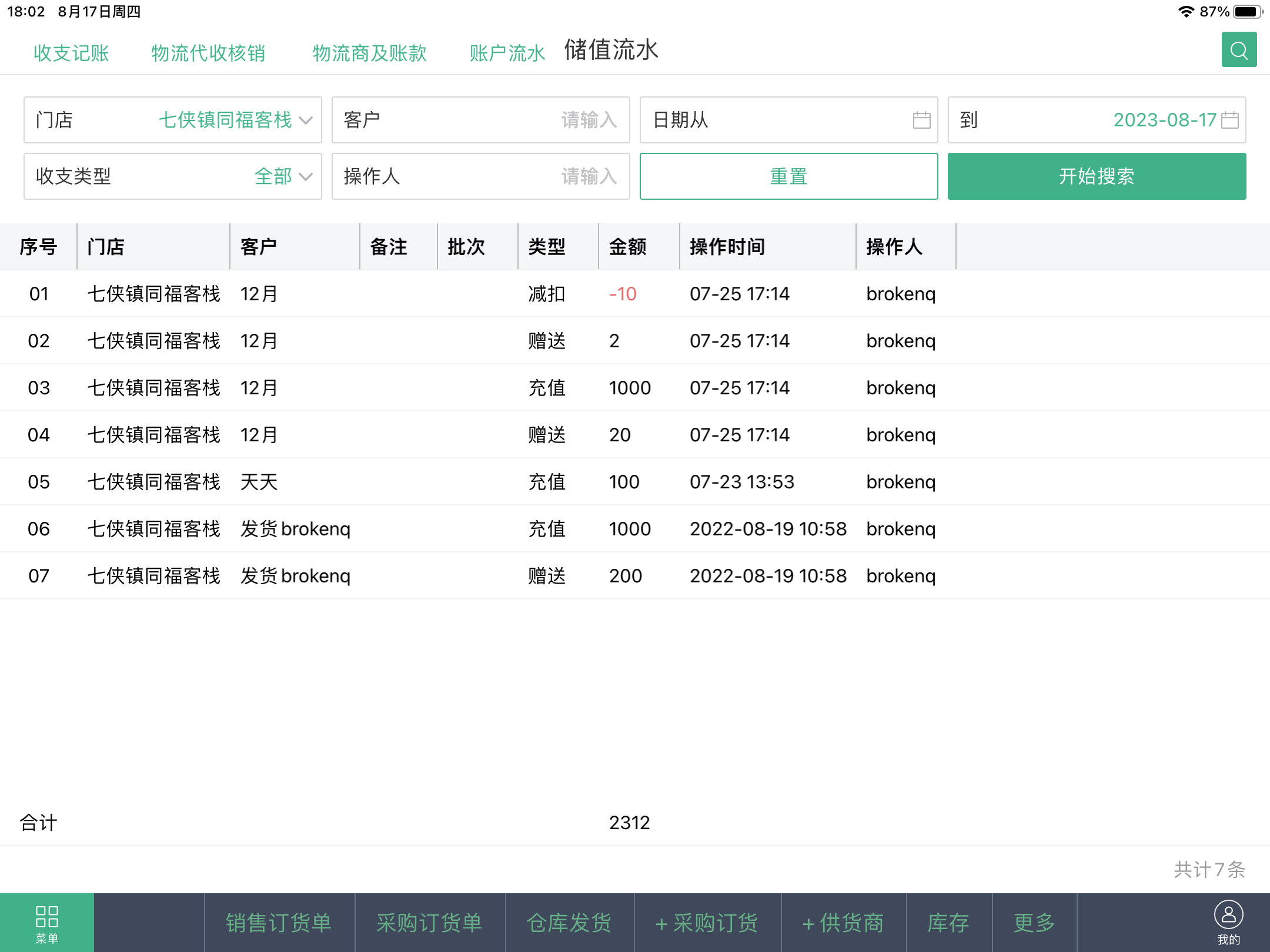Select 充值 type in row 03
The height and width of the screenshot is (952, 1270).
(x=547, y=388)
